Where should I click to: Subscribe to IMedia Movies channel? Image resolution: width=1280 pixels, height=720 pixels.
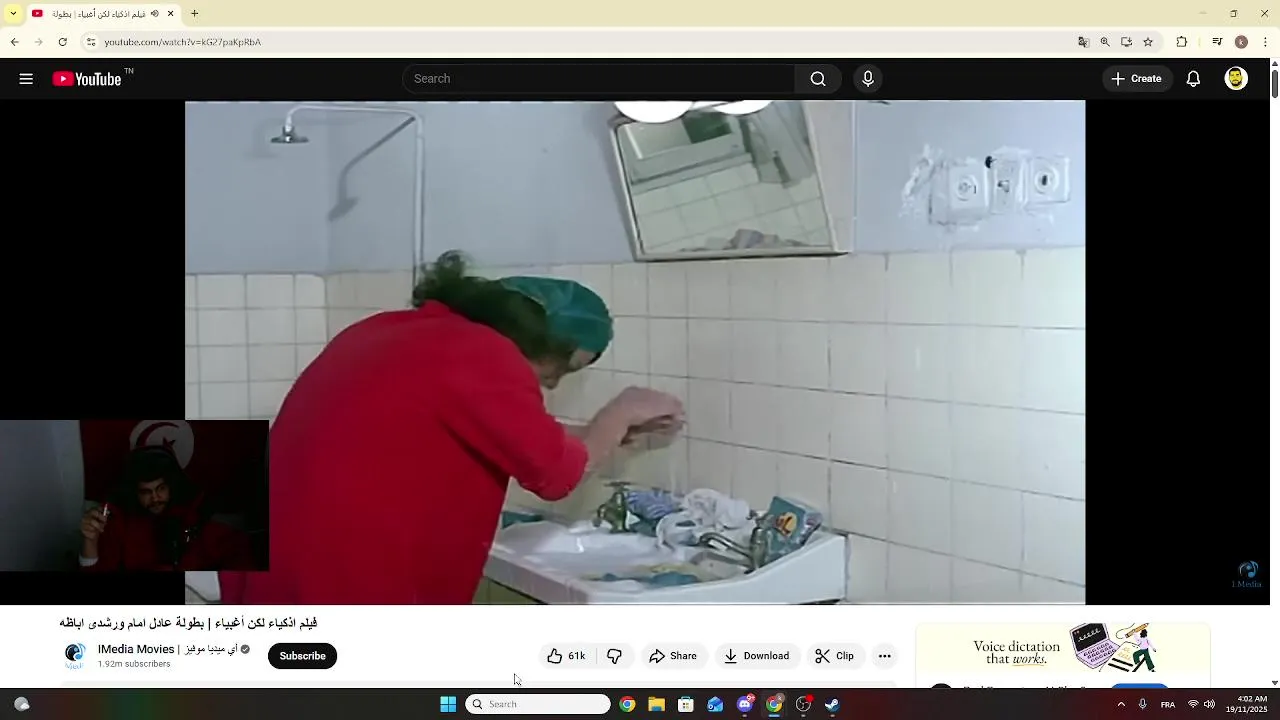tap(303, 656)
